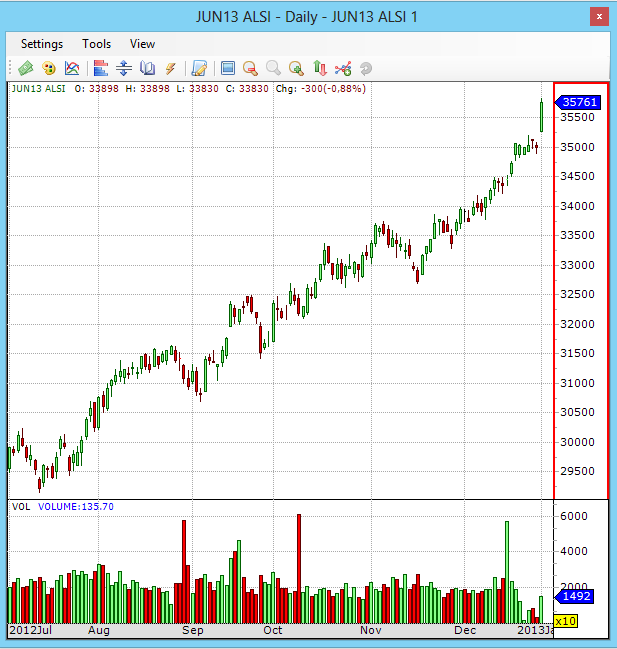Click the blue 35761 current price label

click(x=579, y=102)
